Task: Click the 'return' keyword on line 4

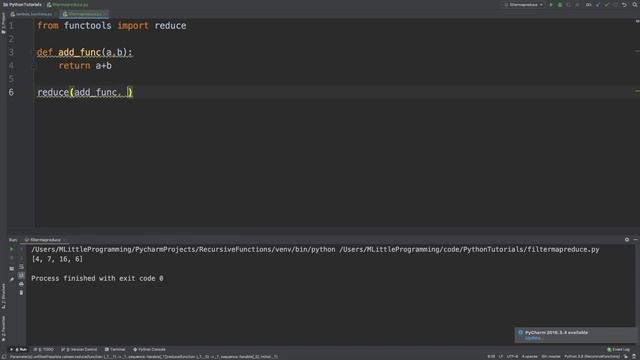Action: tap(74, 66)
